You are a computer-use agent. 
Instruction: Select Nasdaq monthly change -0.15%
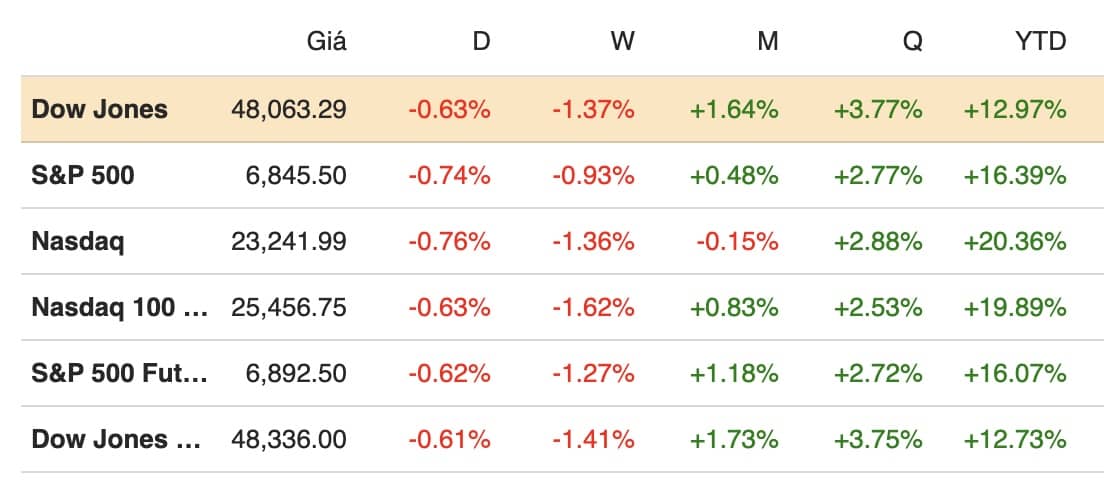(x=739, y=241)
